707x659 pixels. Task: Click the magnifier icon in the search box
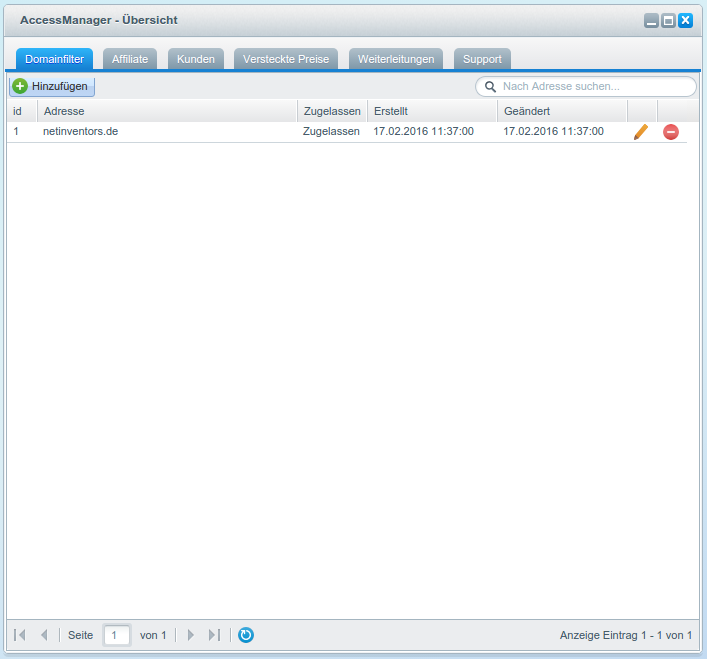pyautogui.click(x=490, y=87)
